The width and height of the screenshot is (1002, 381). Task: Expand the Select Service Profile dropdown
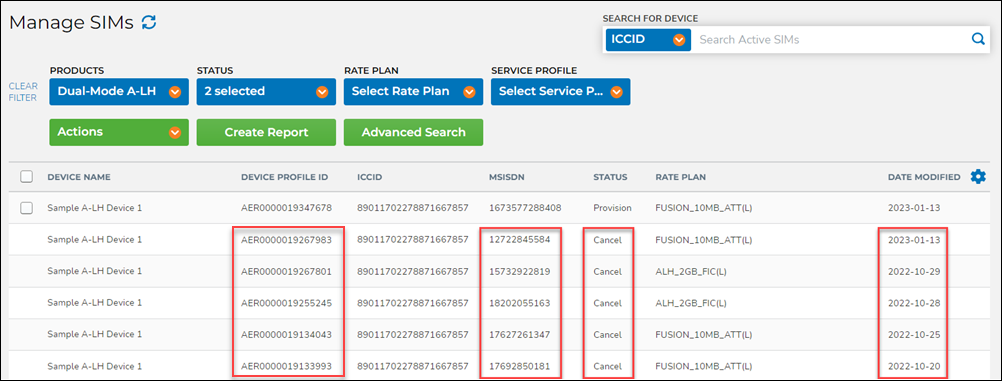click(x=560, y=91)
